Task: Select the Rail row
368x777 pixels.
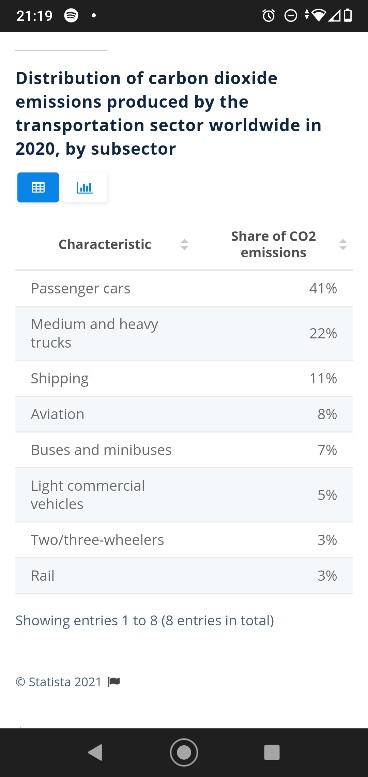Action: (x=184, y=576)
